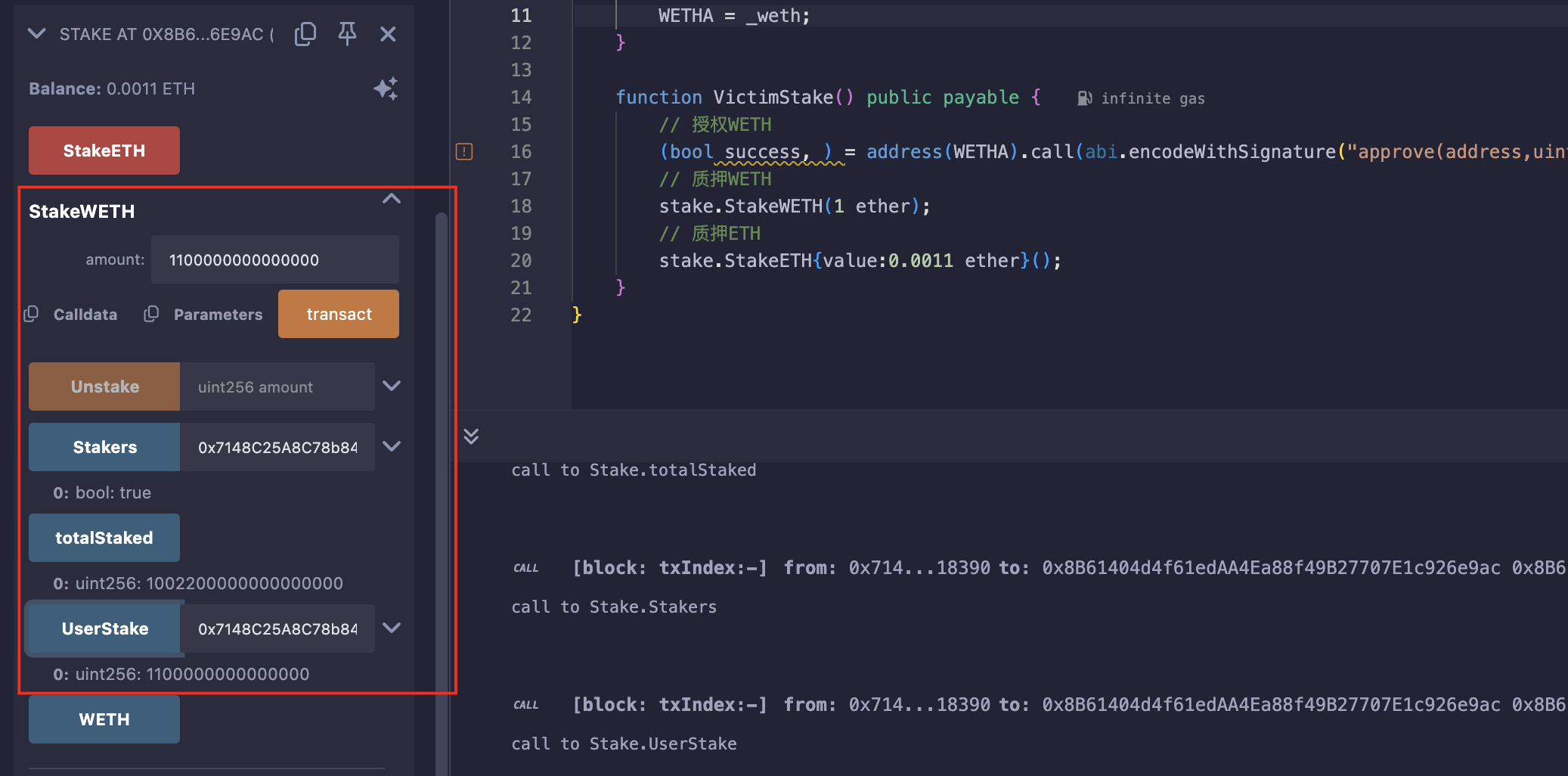
Task: Click the Balance 0.0011 ETH text
Action: (x=112, y=88)
